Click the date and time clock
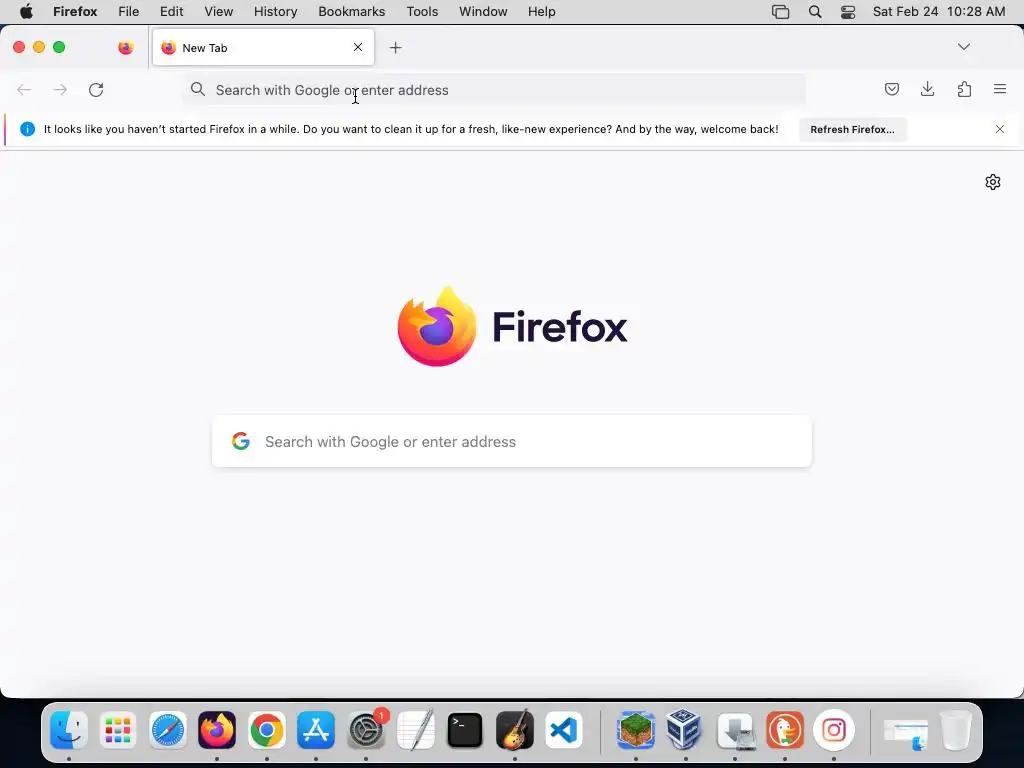Screen dimensions: 1024x768 (939, 12)
